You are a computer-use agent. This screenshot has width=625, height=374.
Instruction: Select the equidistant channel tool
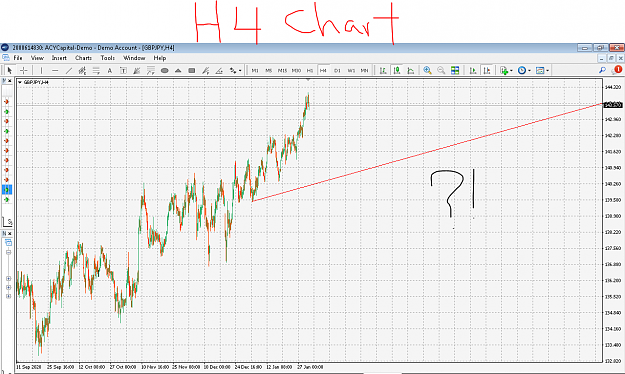tap(82, 71)
